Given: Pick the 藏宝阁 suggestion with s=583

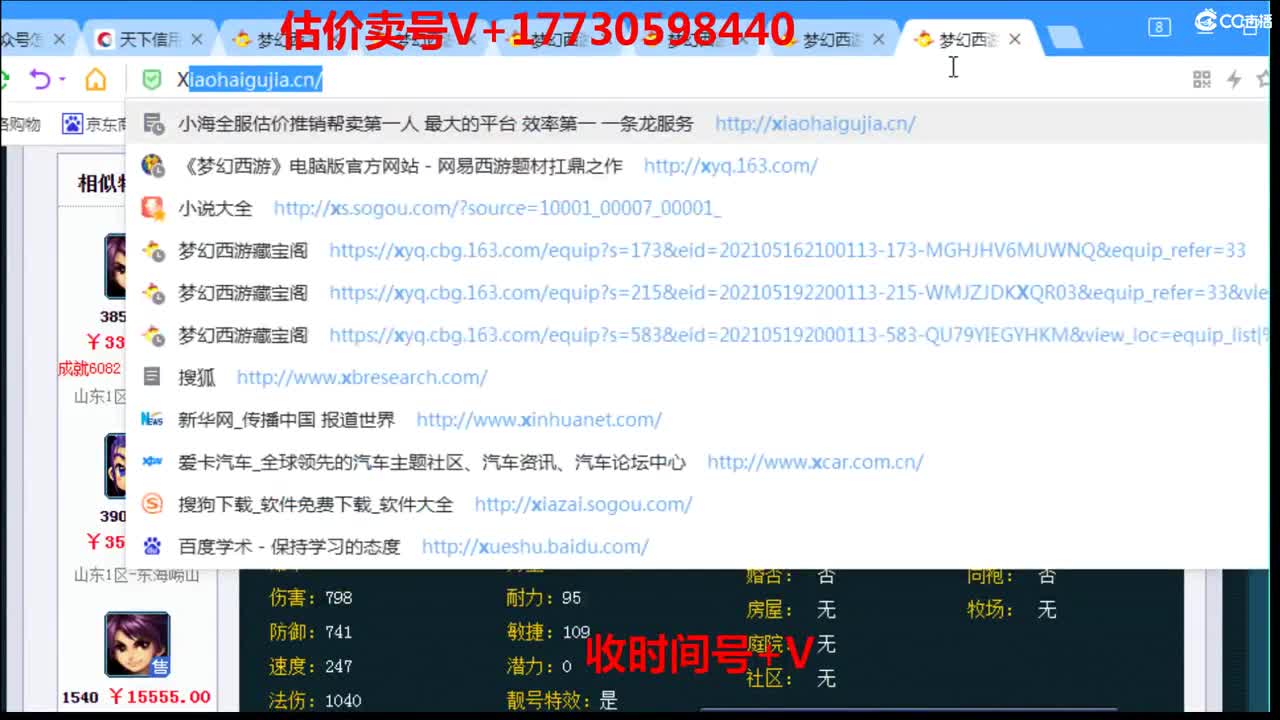Looking at the screenshot, I should 697,335.
